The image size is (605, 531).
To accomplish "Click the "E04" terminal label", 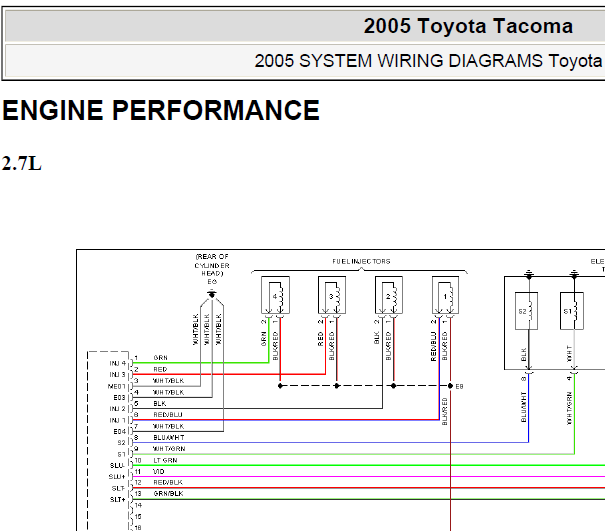I will 119,431.
